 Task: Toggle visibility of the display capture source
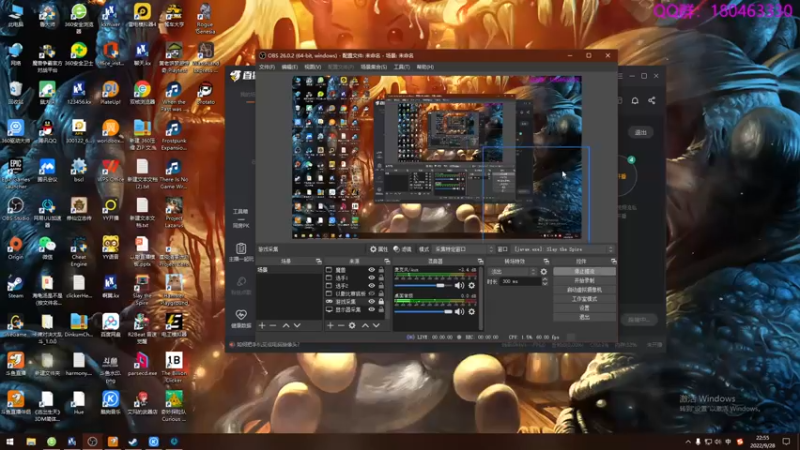click(x=371, y=310)
